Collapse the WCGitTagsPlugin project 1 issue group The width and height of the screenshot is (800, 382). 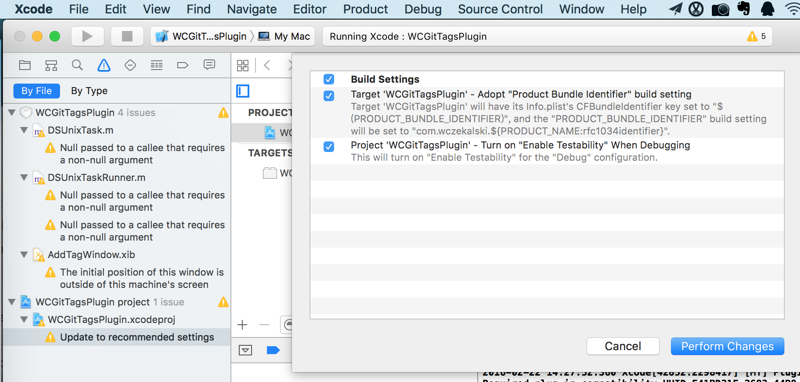pos(12,302)
